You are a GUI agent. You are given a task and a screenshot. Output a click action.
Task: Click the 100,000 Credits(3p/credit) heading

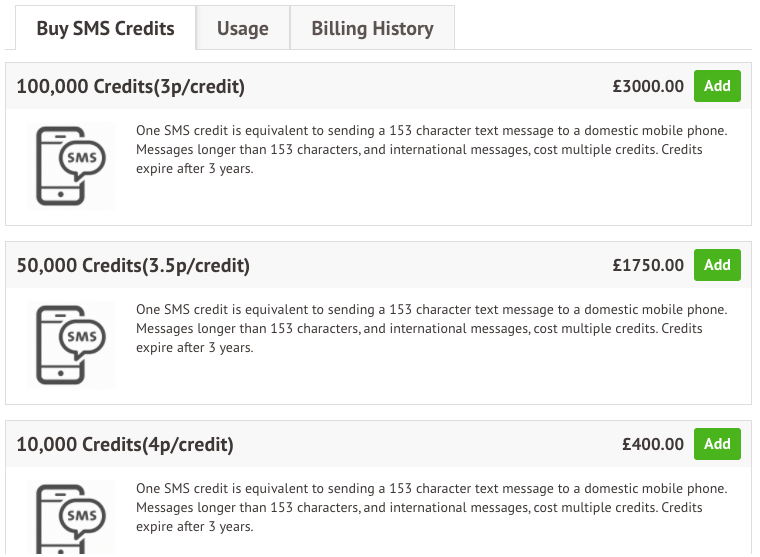pos(131,86)
